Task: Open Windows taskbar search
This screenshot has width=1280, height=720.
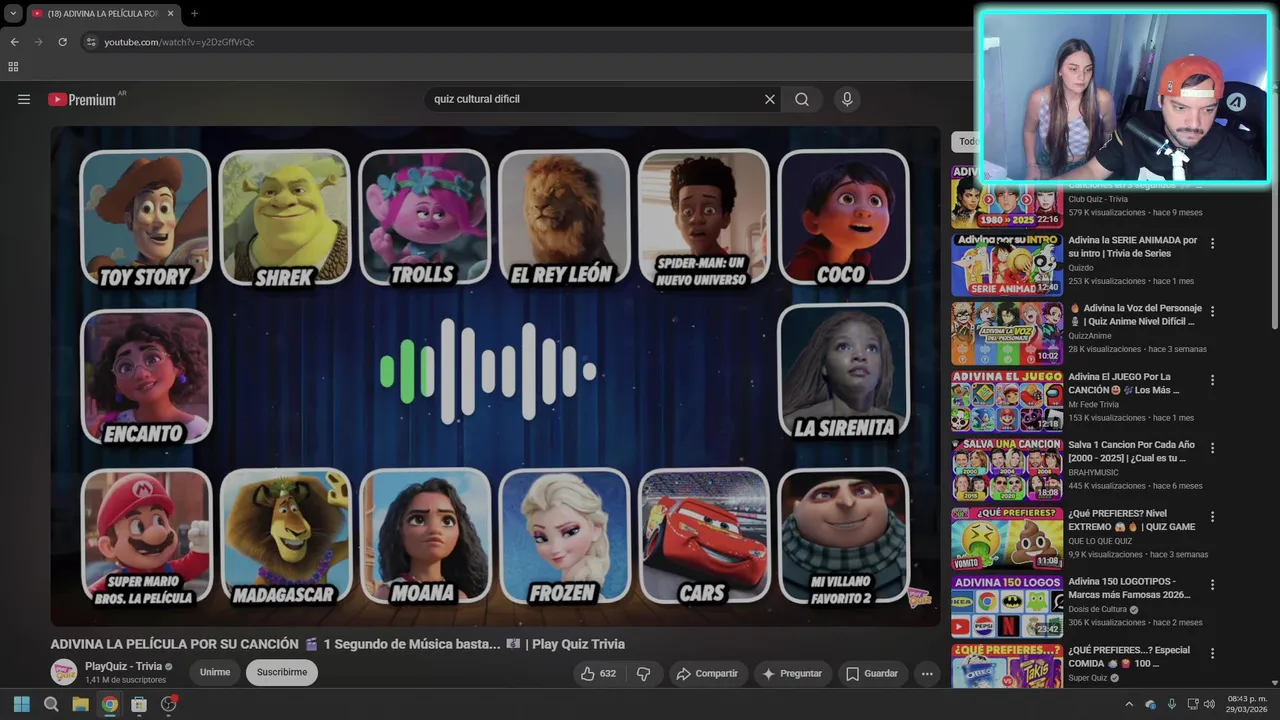Action: (51, 704)
